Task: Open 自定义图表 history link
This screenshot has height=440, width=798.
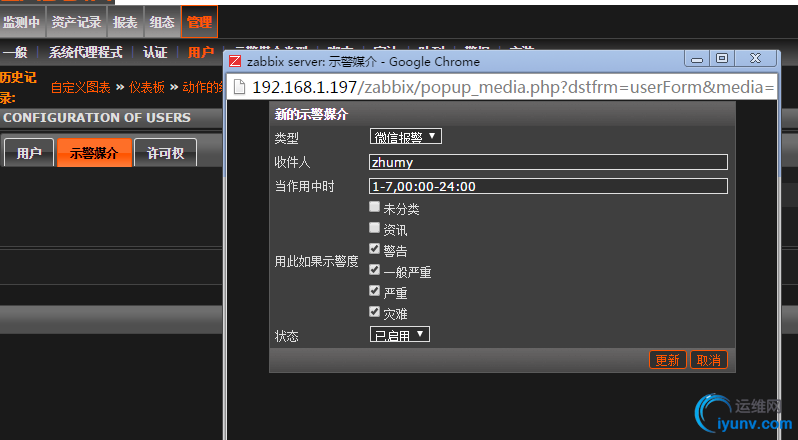Action: click(x=80, y=87)
